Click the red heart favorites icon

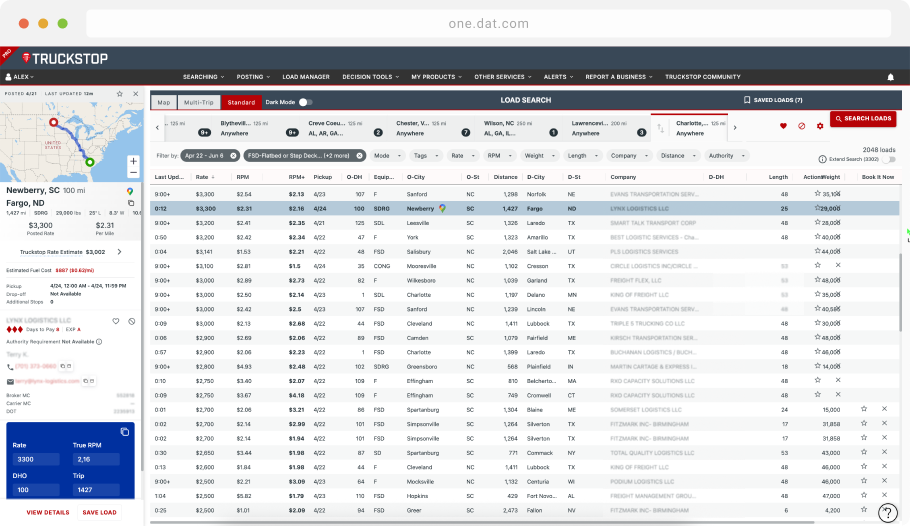[x=783, y=126]
